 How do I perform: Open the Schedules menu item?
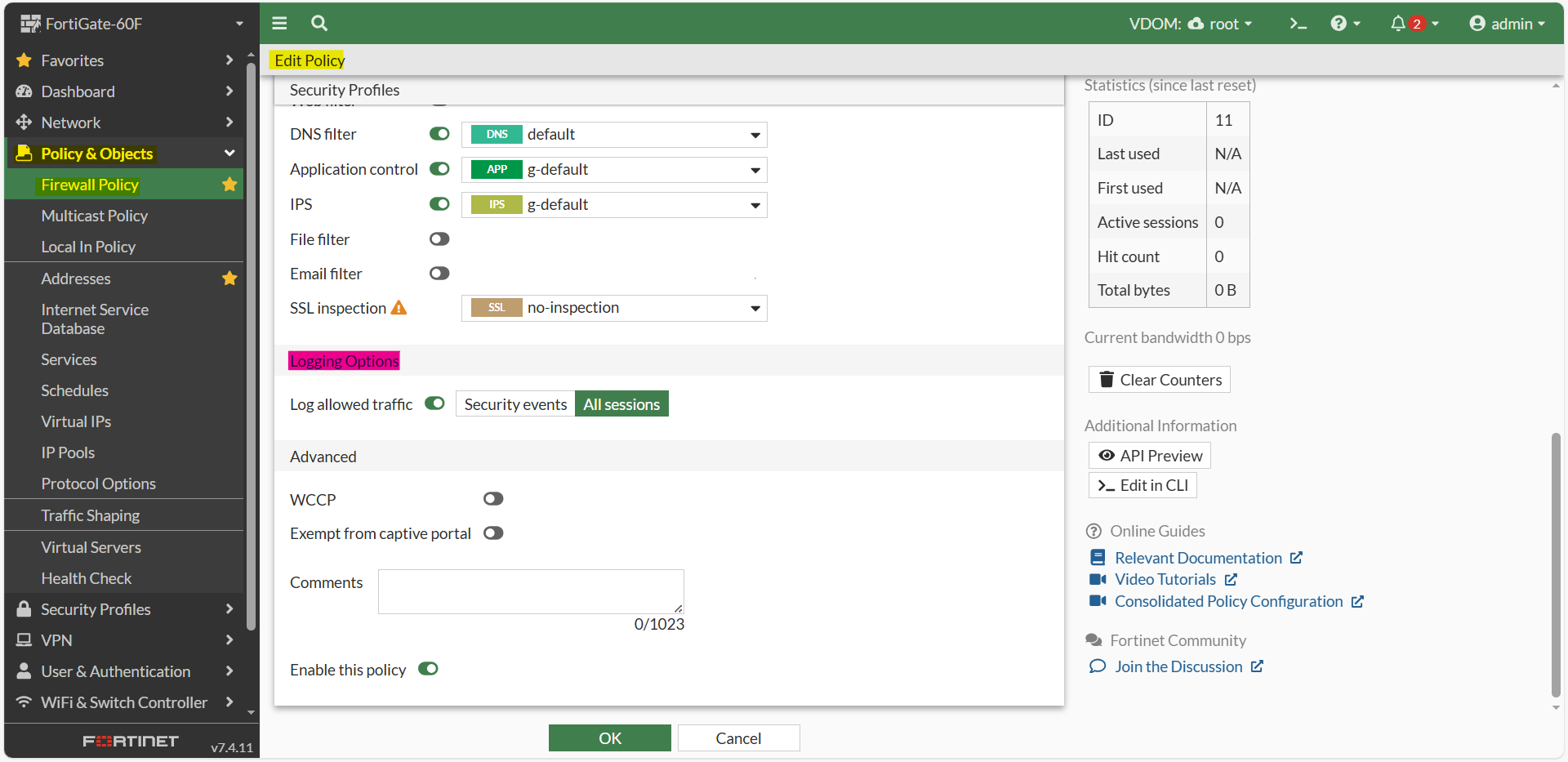[x=75, y=390]
